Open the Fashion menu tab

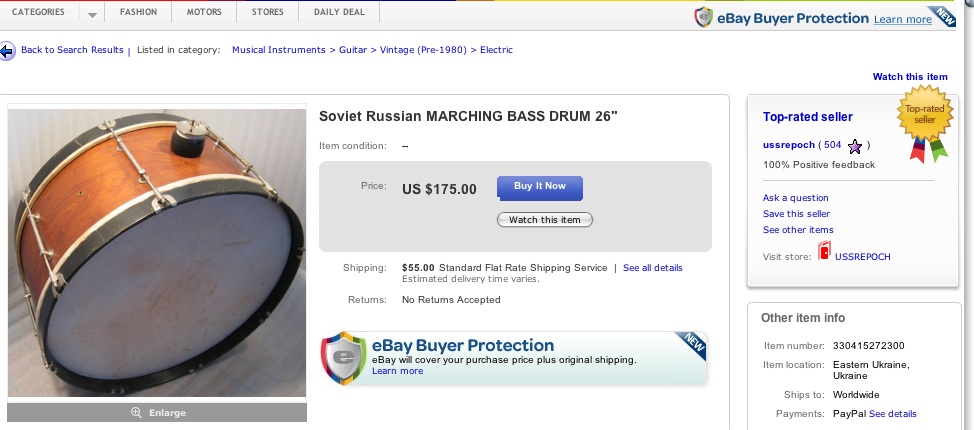(x=138, y=13)
